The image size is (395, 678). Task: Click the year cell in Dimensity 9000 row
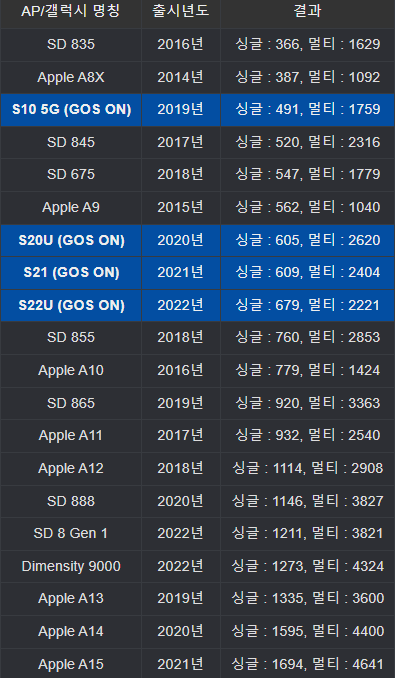coord(181,566)
